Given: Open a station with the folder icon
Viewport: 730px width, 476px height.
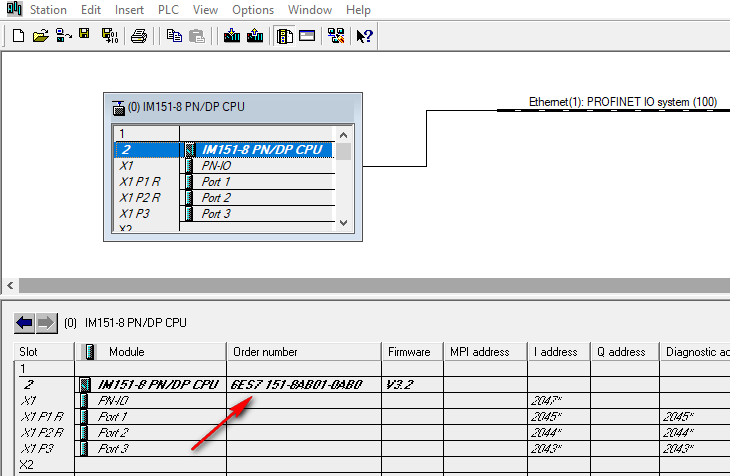Looking at the screenshot, I should [x=41, y=36].
